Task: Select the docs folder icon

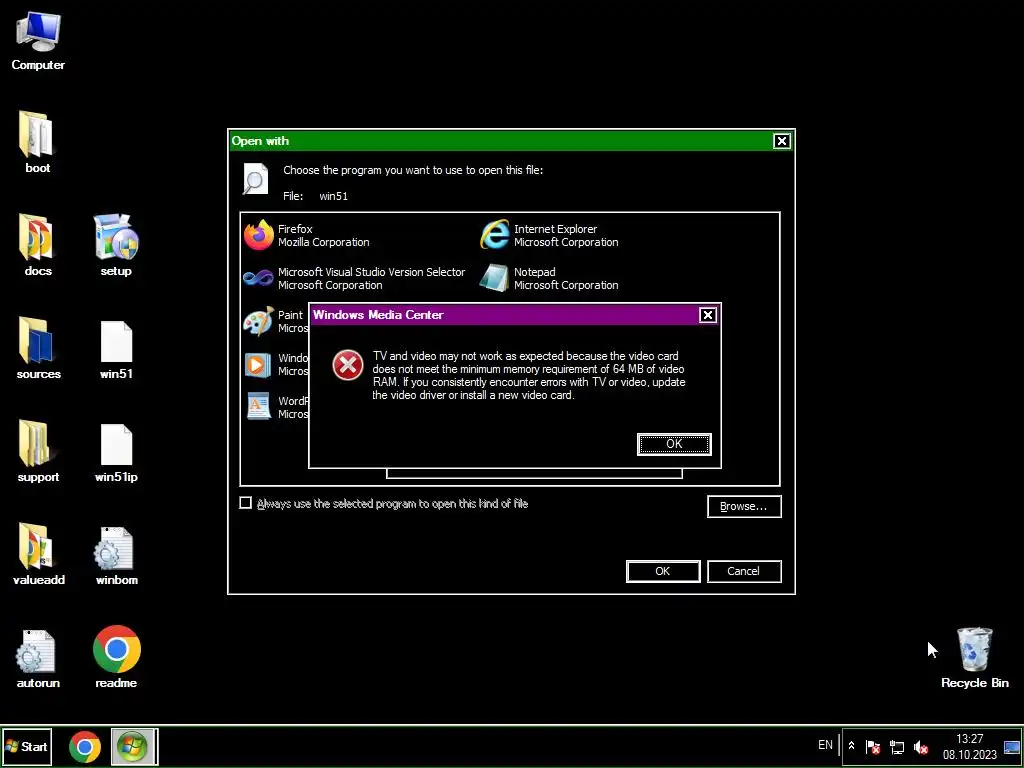Action: (38, 246)
